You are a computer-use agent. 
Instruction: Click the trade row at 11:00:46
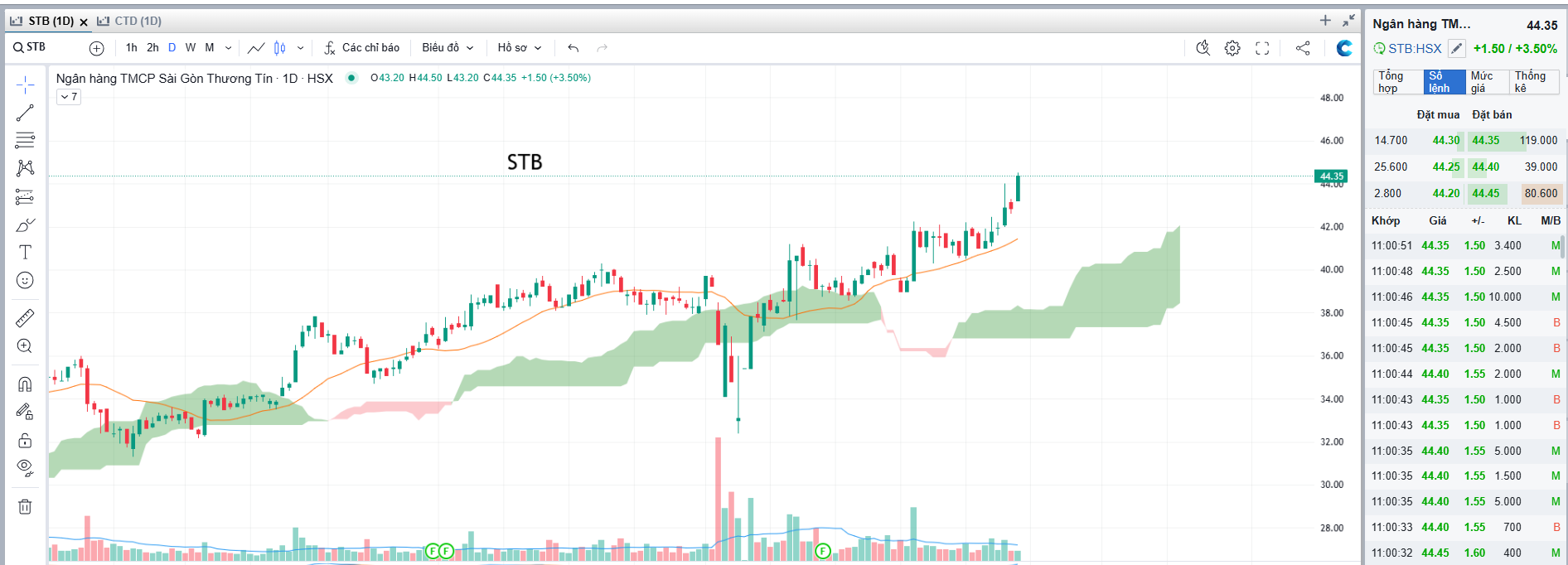pyautogui.click(x=1466, y=297)
